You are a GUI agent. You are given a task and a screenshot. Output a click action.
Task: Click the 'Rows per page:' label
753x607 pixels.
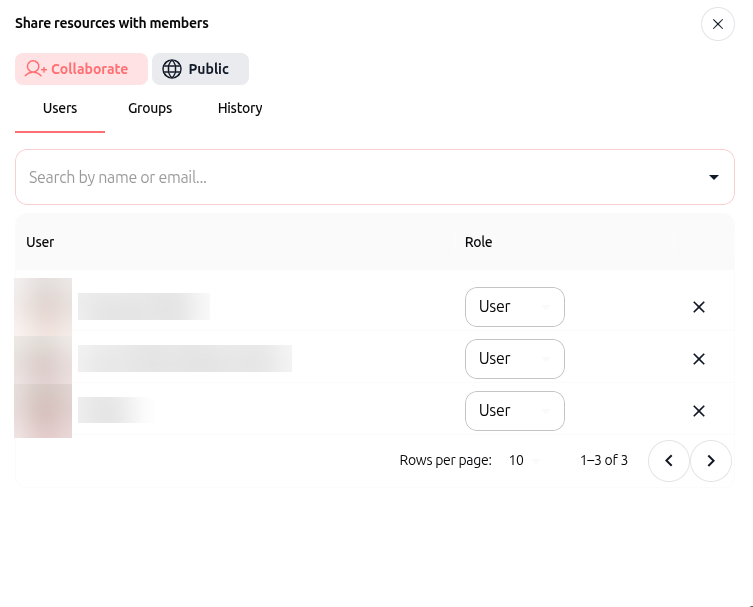(x=446, y=461)
